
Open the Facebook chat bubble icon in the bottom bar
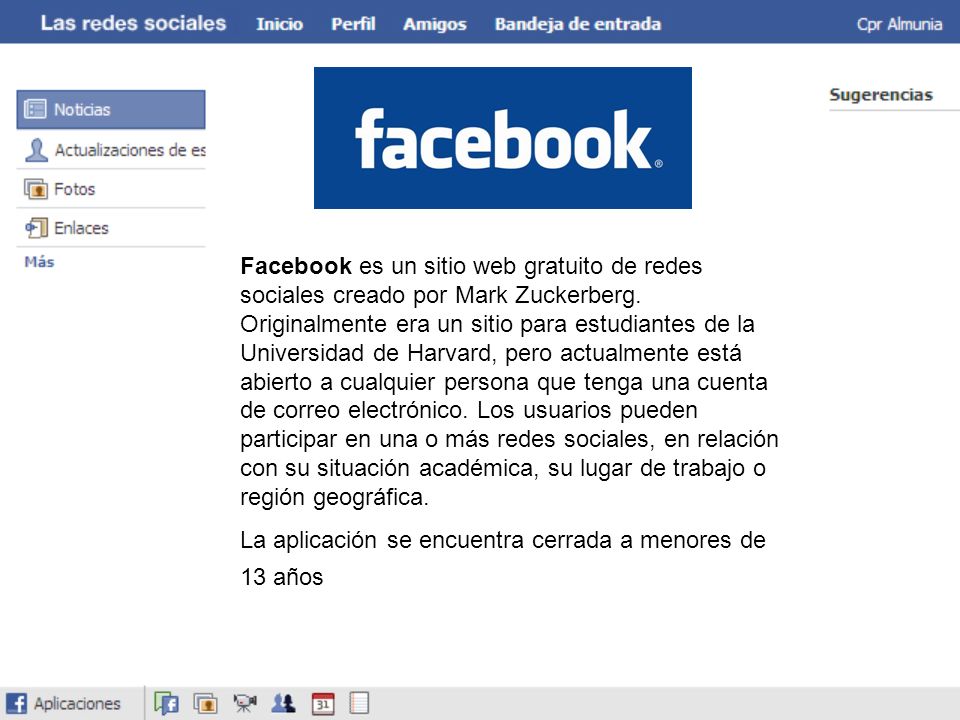(167, 703)
